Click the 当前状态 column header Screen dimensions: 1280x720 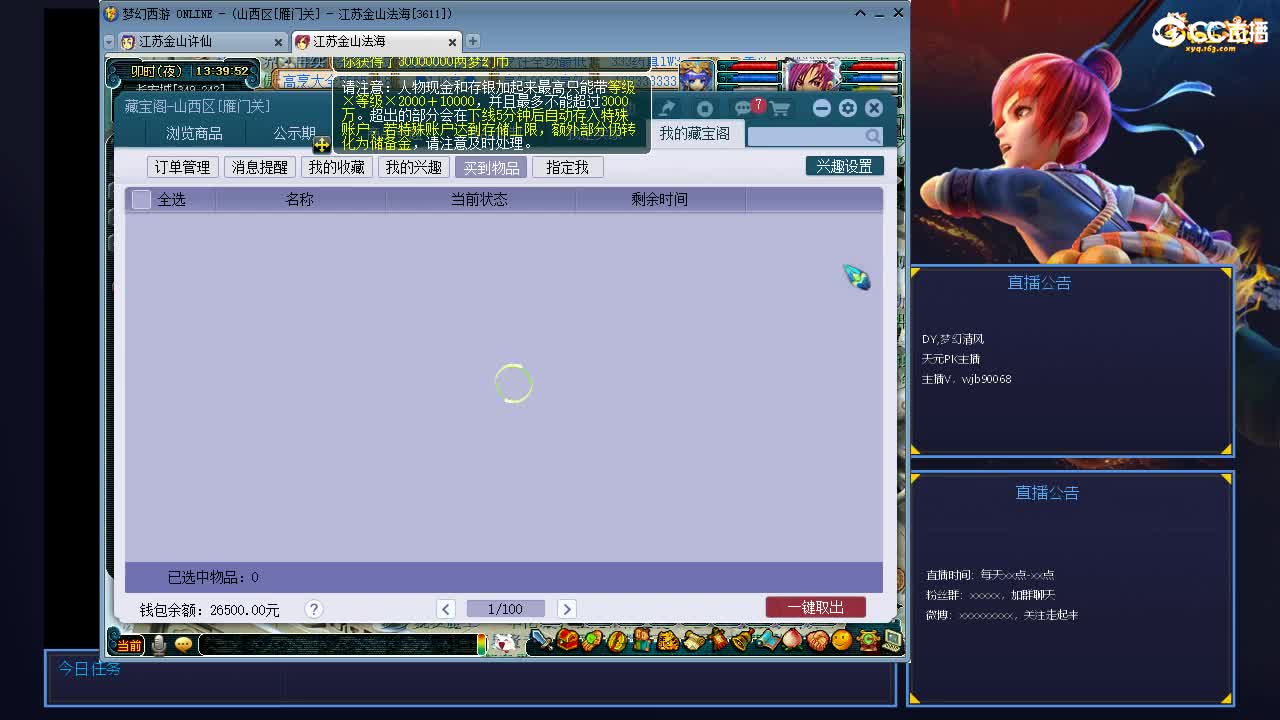coord(479,200)
